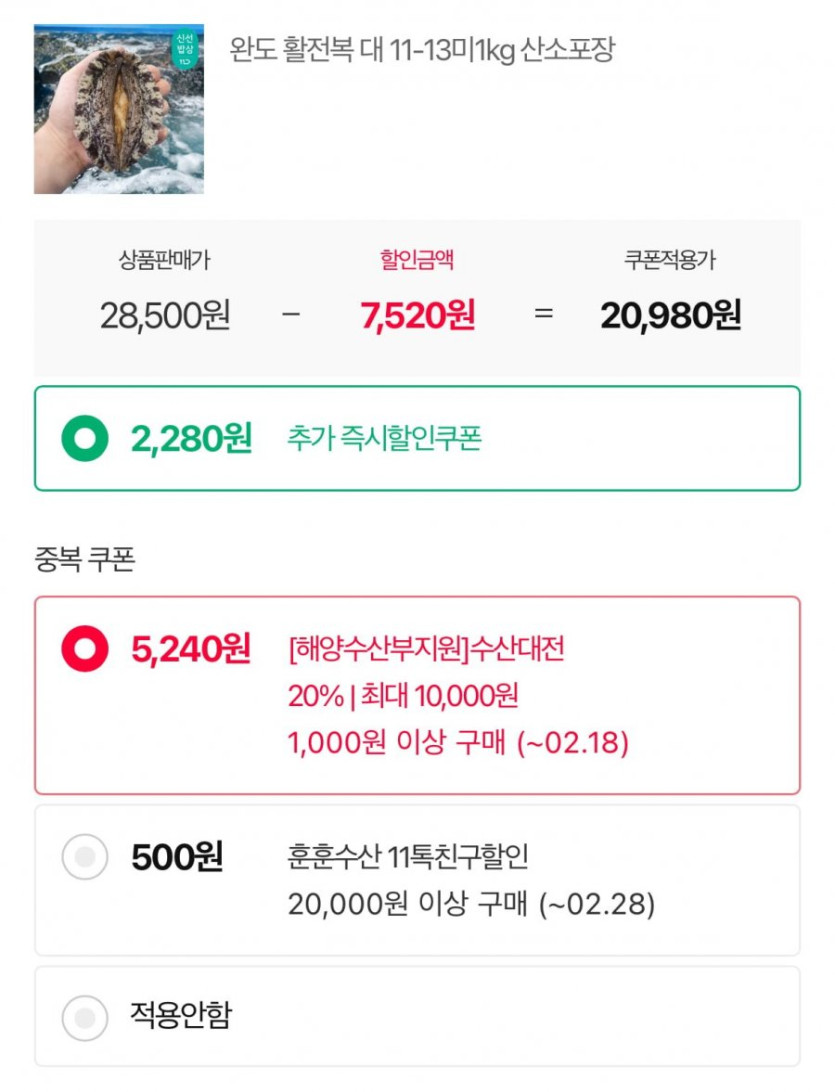The width and height of the screenshot is (835, 1092).
Task: Click the 할인금액 7,520원 value
Action: (x=417, y=316)
